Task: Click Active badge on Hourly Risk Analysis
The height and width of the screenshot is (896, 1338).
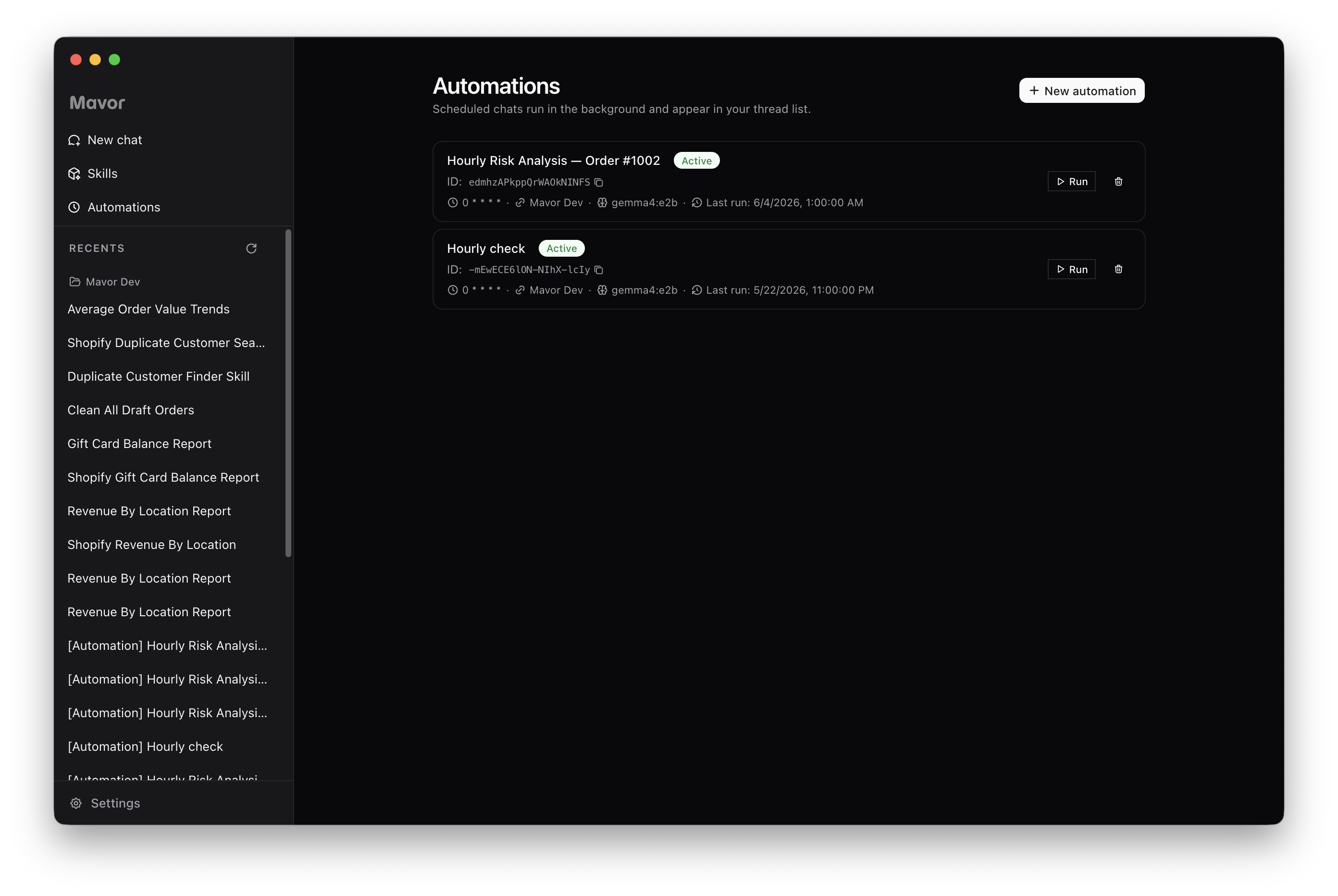Action: click(696, 161)
